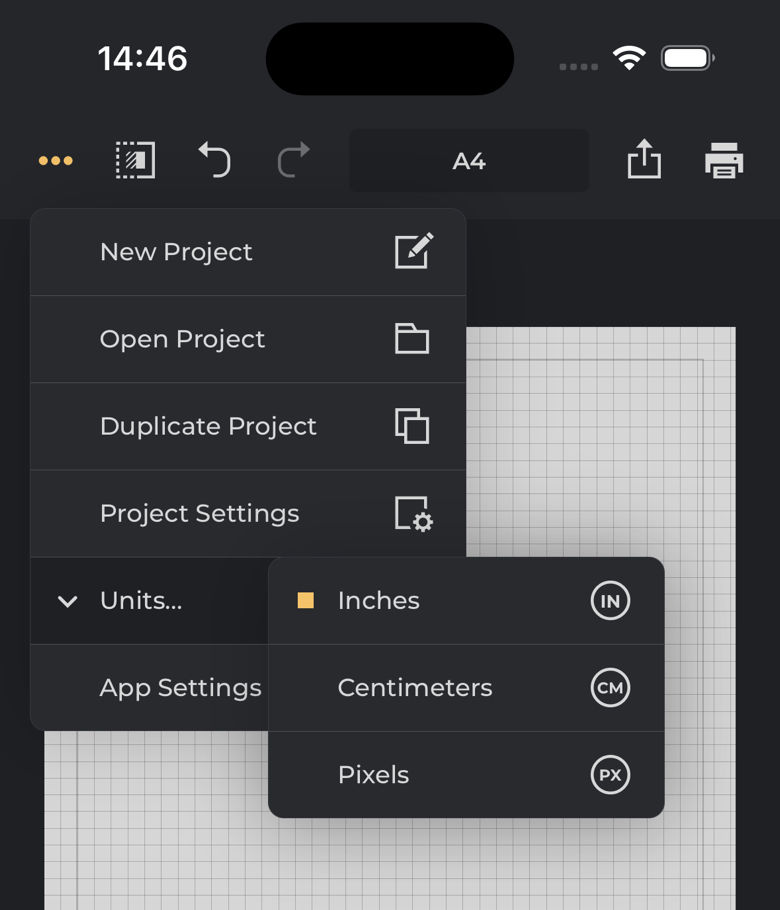Open the share/export icon
The width and height of the screenshot is (780, 910).
pos(644,160)
